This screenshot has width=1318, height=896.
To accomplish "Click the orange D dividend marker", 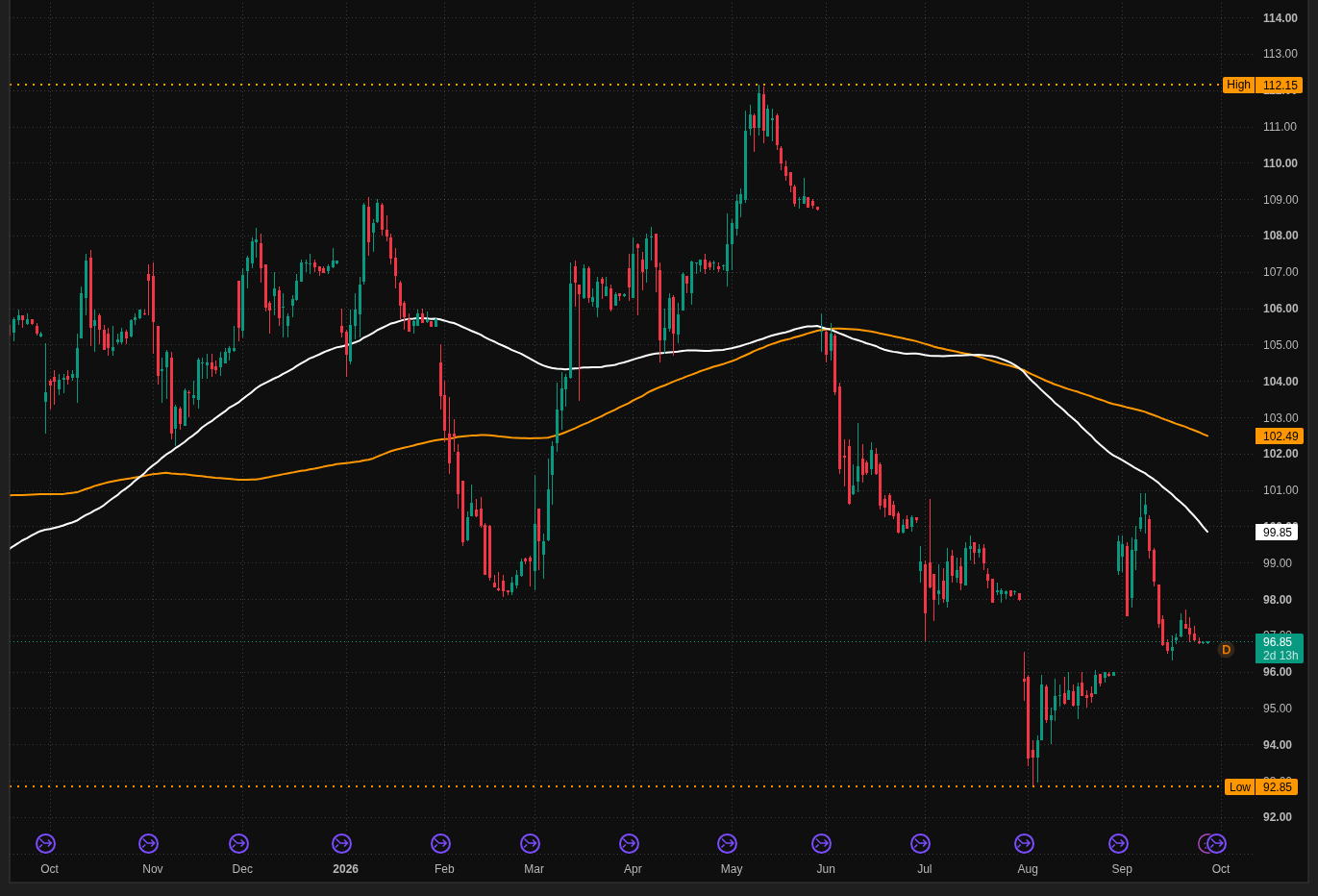I will [1226, 650].
